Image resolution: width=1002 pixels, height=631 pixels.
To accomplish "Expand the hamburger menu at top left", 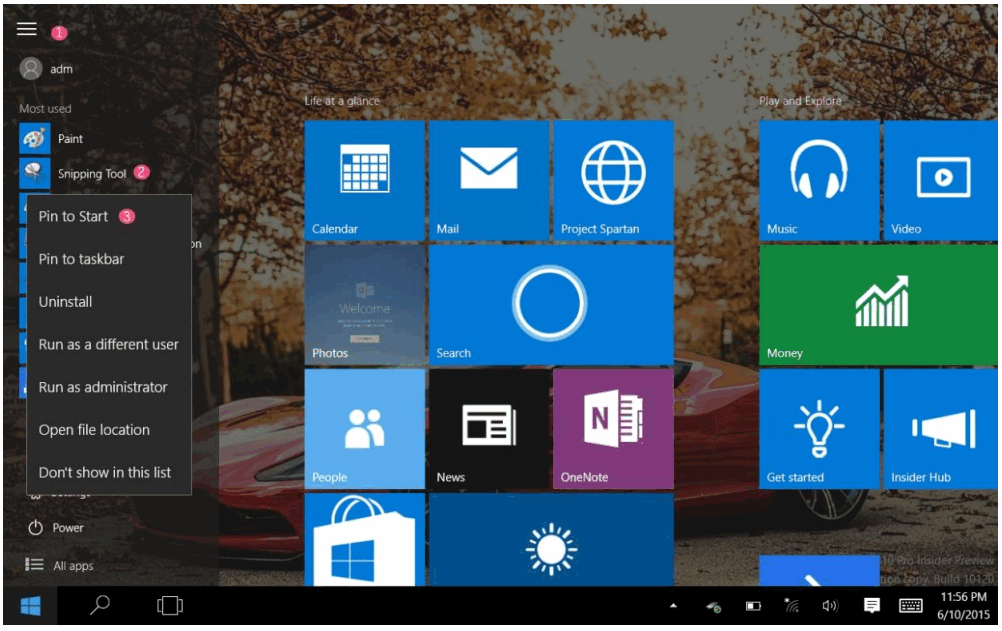I will (x=27, y=30).
